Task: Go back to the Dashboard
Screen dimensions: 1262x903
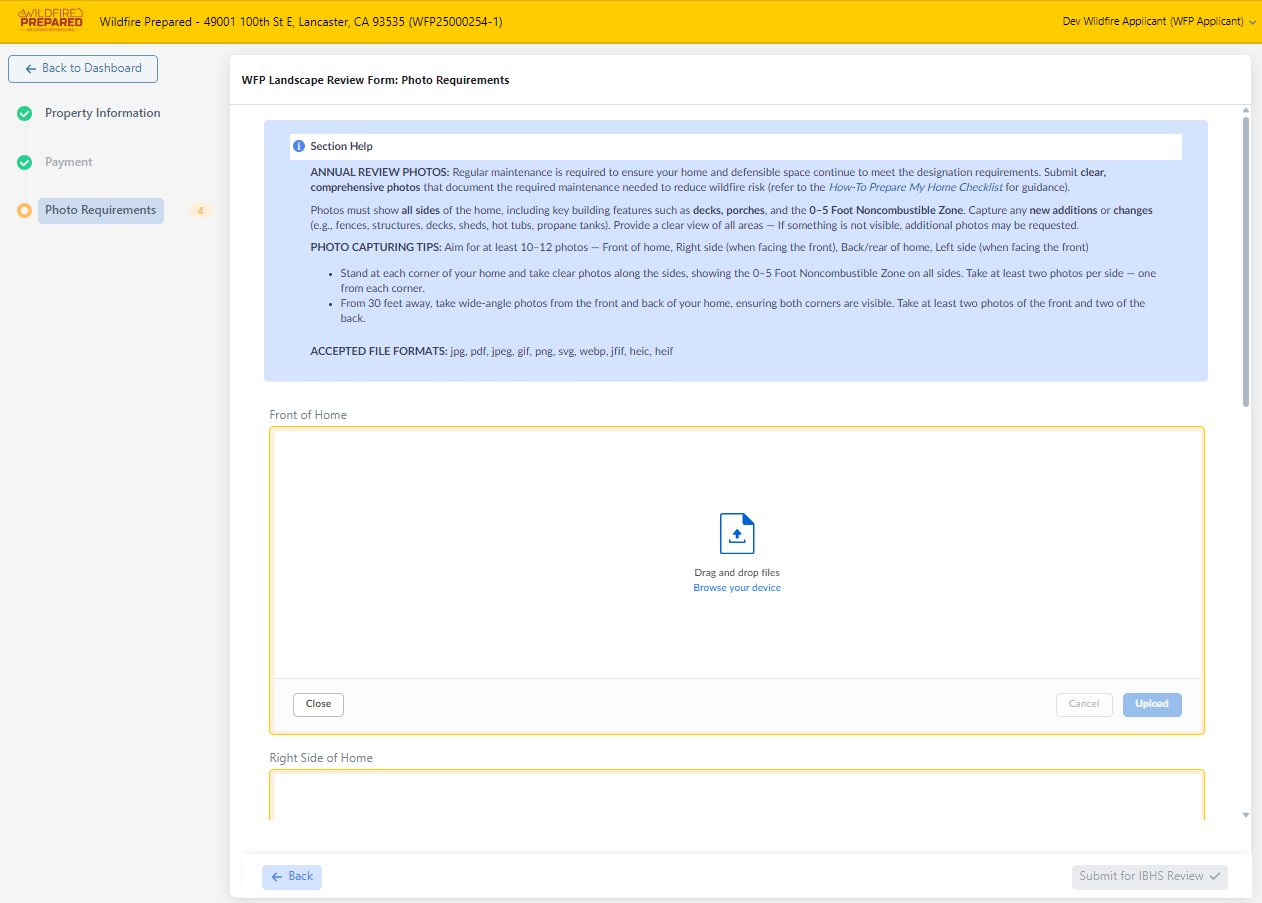Action: pos(83,69)
